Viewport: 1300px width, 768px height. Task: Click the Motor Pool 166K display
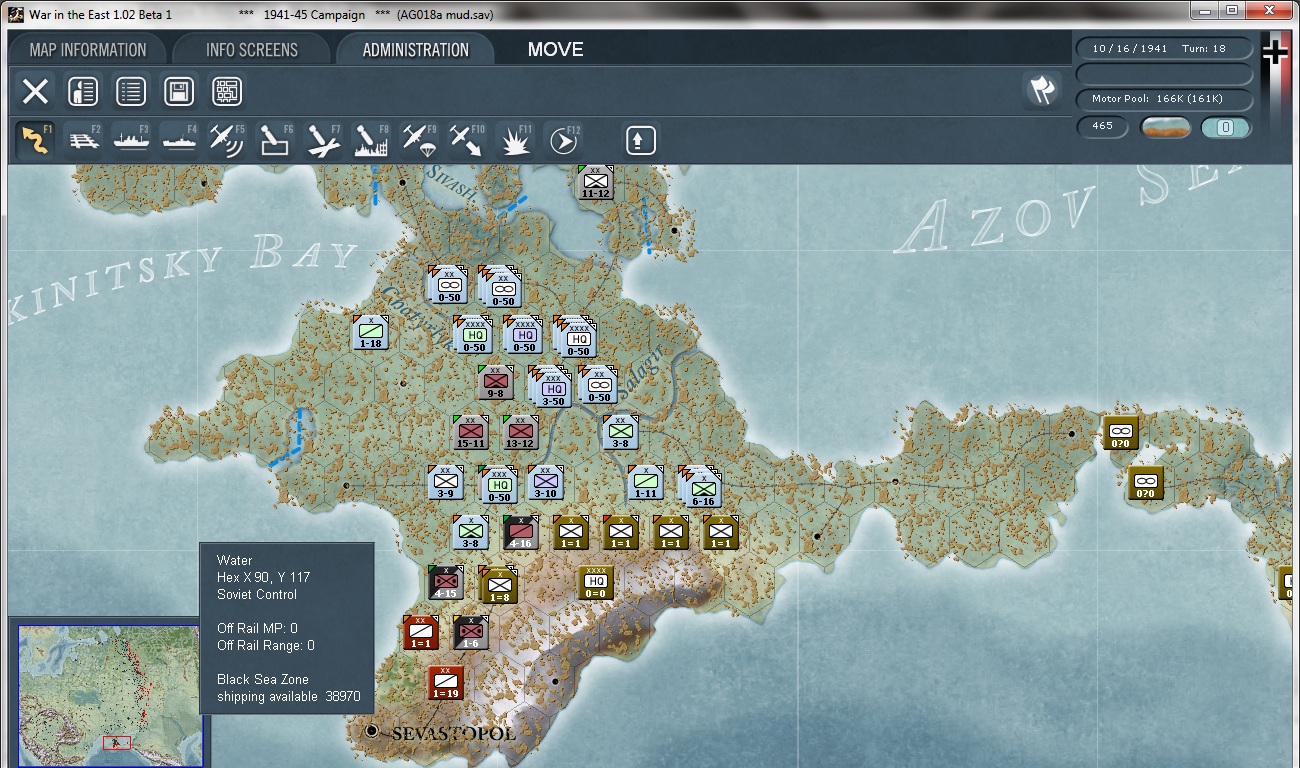(x=1164, y=99)
